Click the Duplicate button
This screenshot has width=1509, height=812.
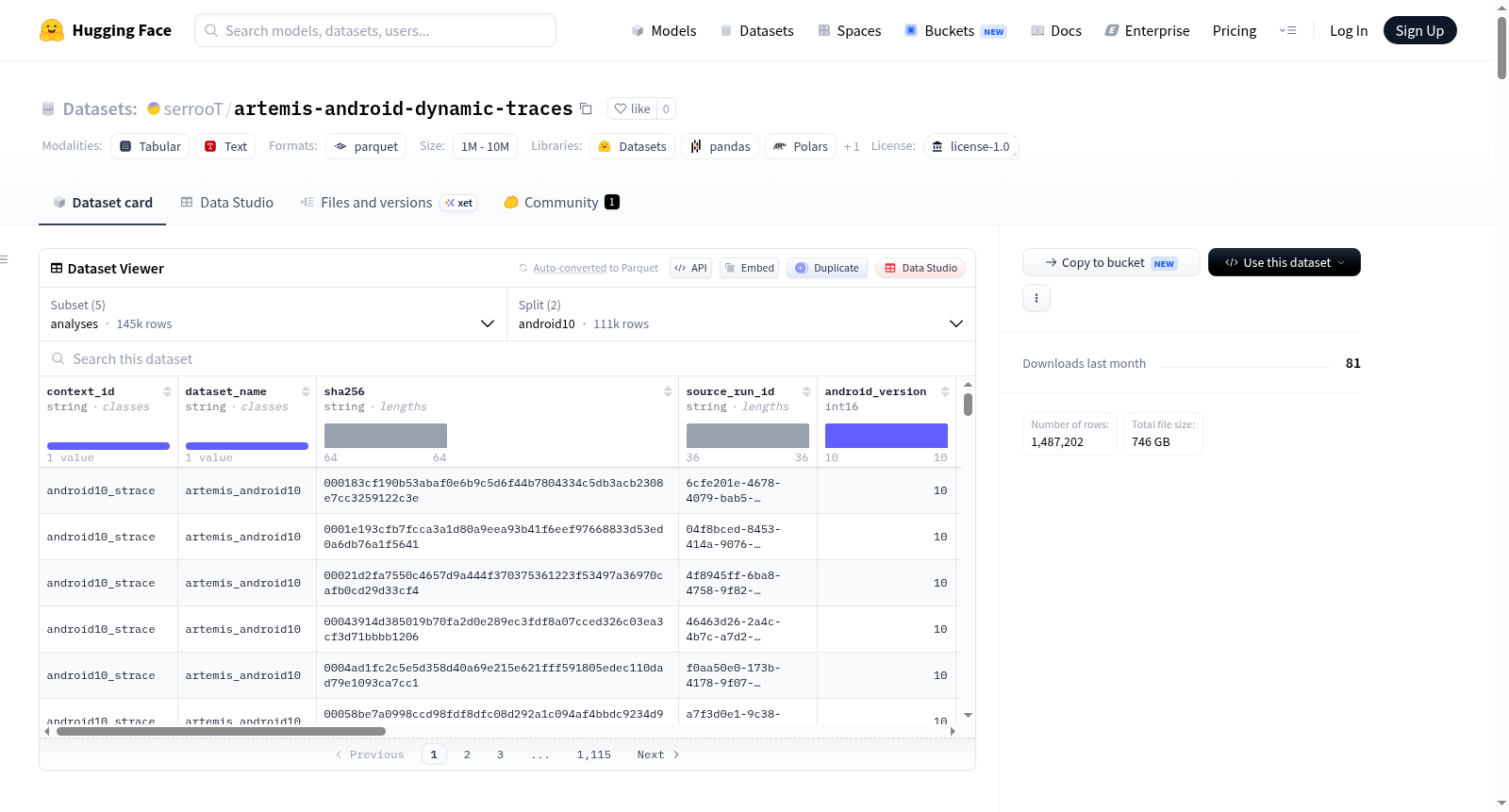point(827,268)
